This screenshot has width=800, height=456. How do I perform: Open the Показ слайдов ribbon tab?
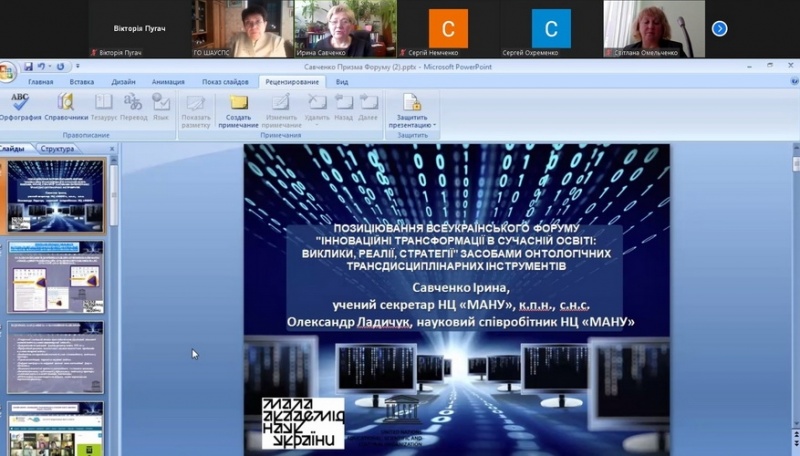pyautogui.click(x=225, y=82)
